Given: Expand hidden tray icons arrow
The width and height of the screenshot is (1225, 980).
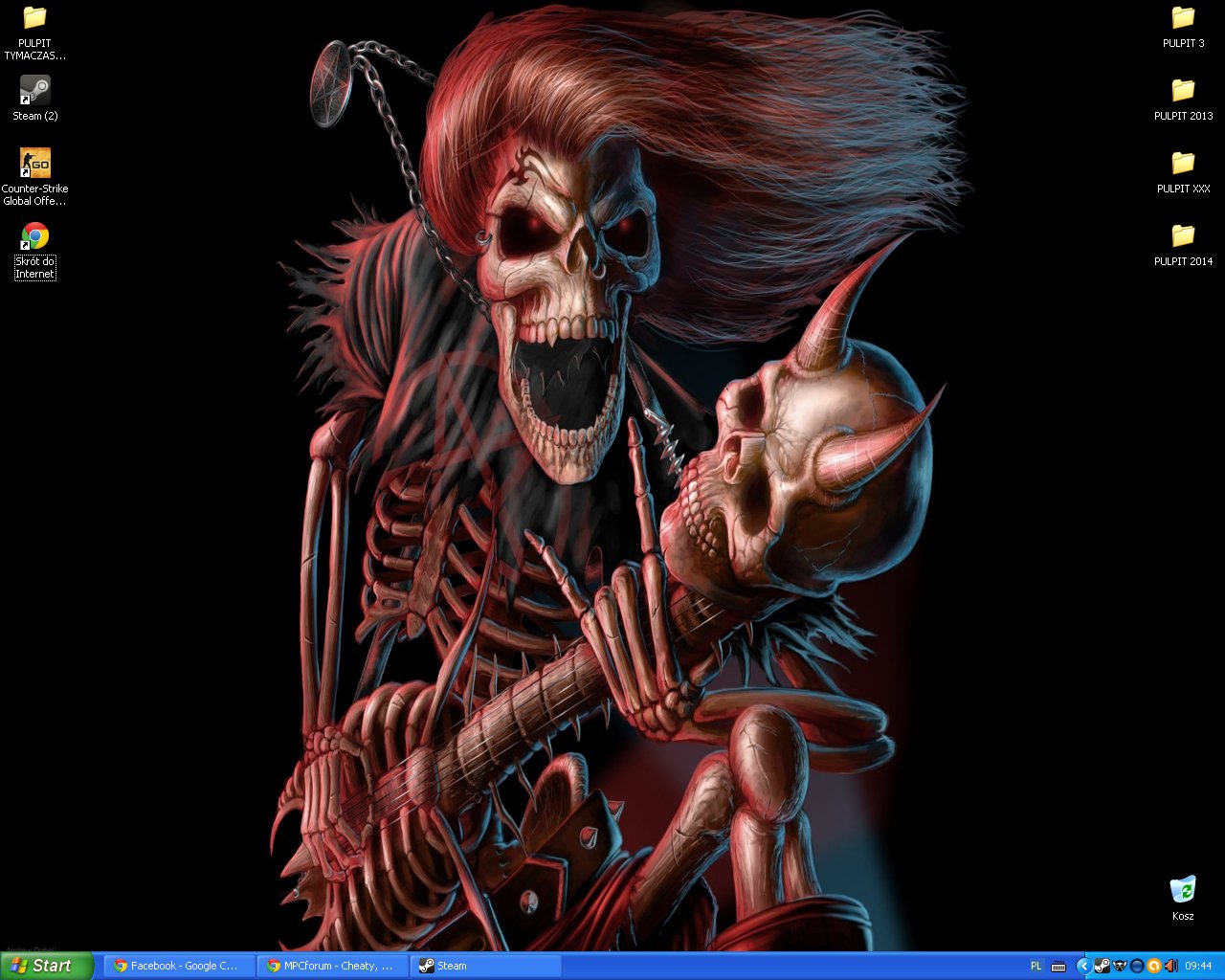Looking at the screenshot, I should point(1083,966).
